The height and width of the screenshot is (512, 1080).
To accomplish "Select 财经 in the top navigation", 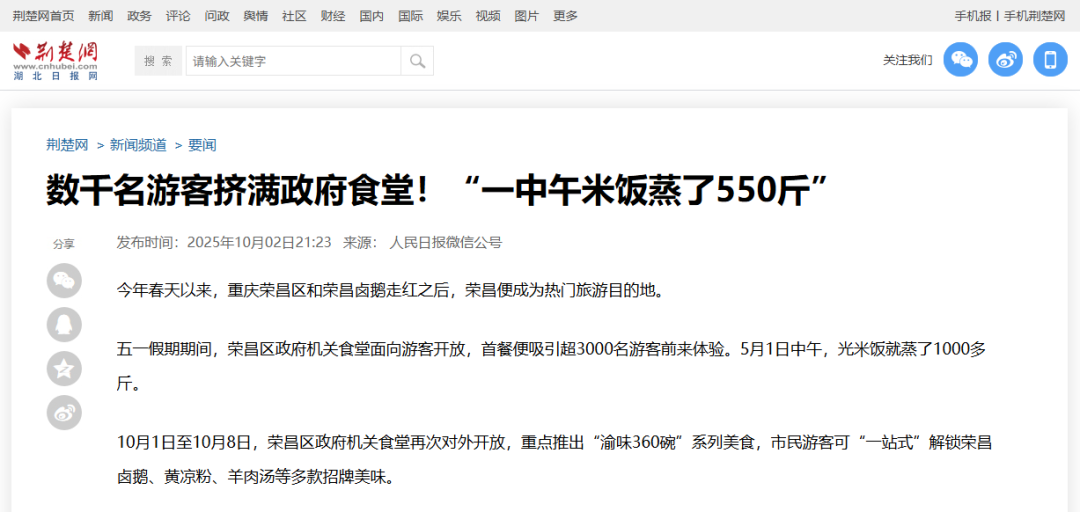I will pyautogui.click(x=333, y=16).
